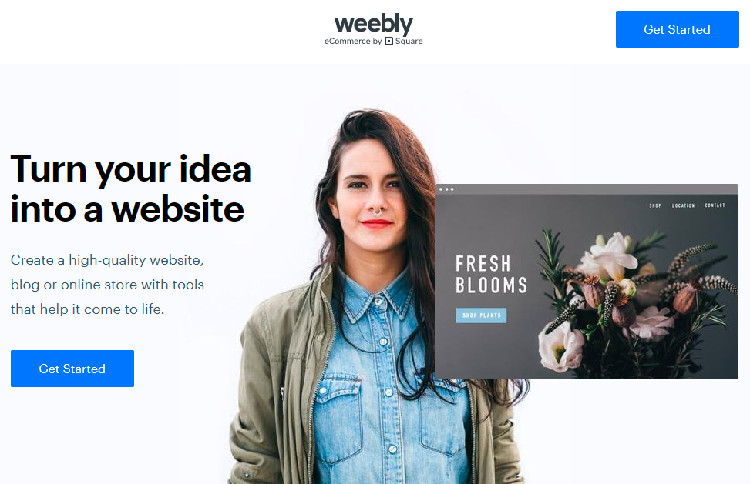Click the header Get Started button
Viewport: 750px width, 484px height.
677,29
